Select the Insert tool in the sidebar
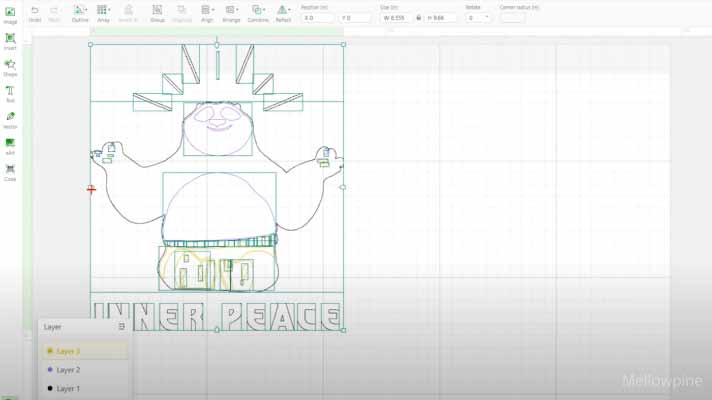The image size is (712, 400). (10, 40)
